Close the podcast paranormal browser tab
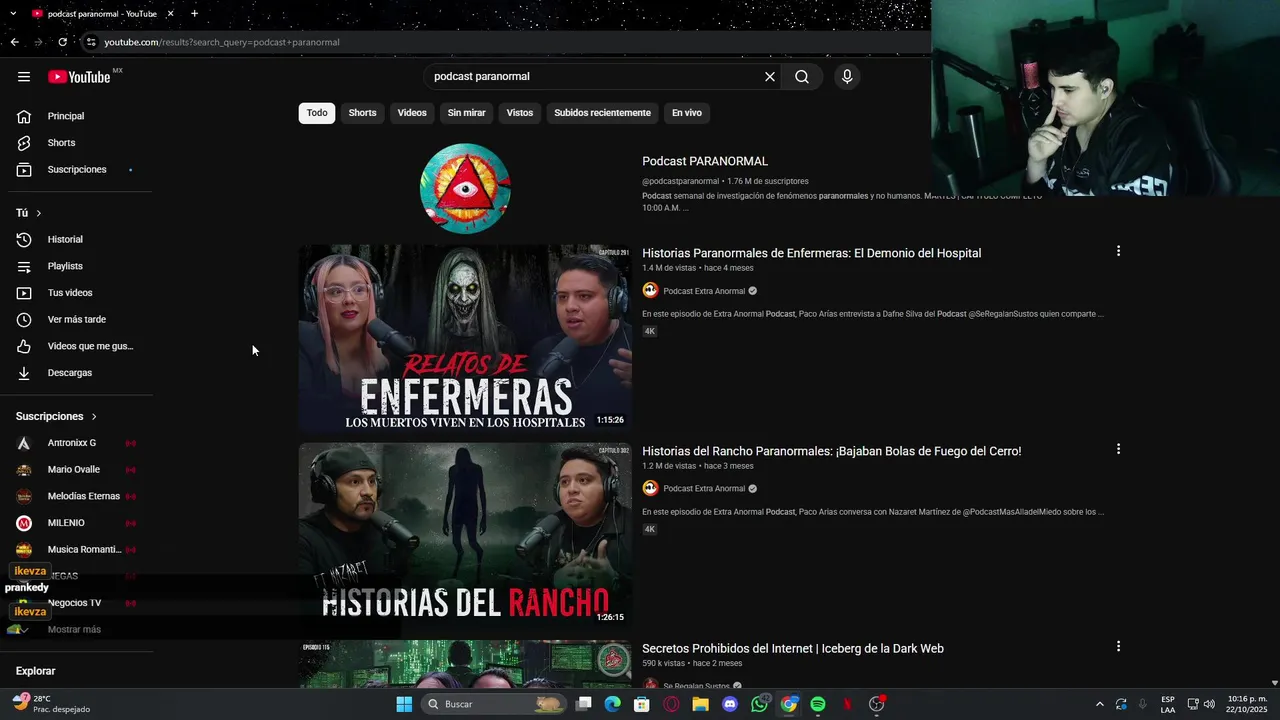1280x720 pixels. click(170, 13)
